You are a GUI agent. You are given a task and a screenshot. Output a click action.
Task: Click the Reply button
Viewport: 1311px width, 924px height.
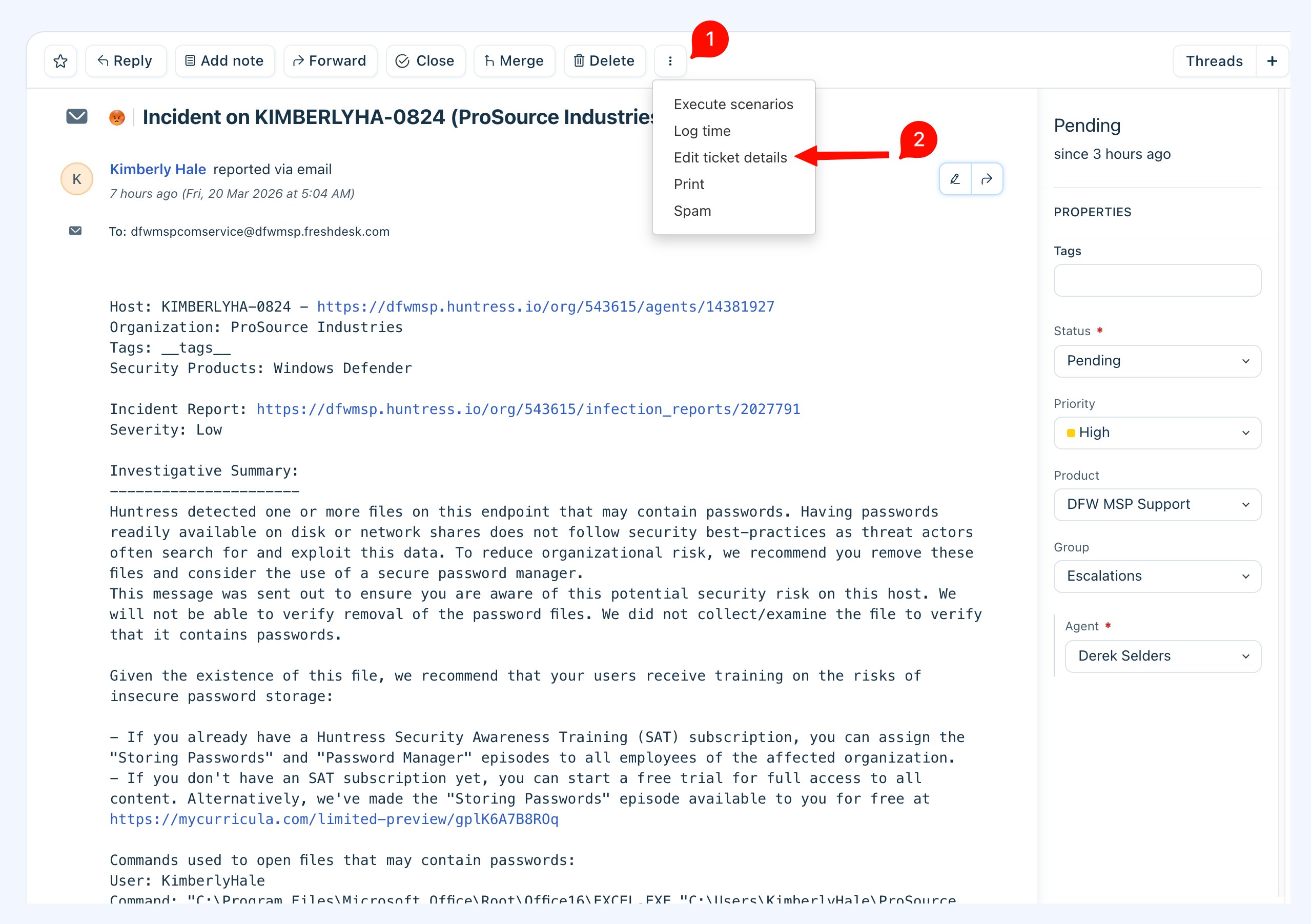[125, 61]
